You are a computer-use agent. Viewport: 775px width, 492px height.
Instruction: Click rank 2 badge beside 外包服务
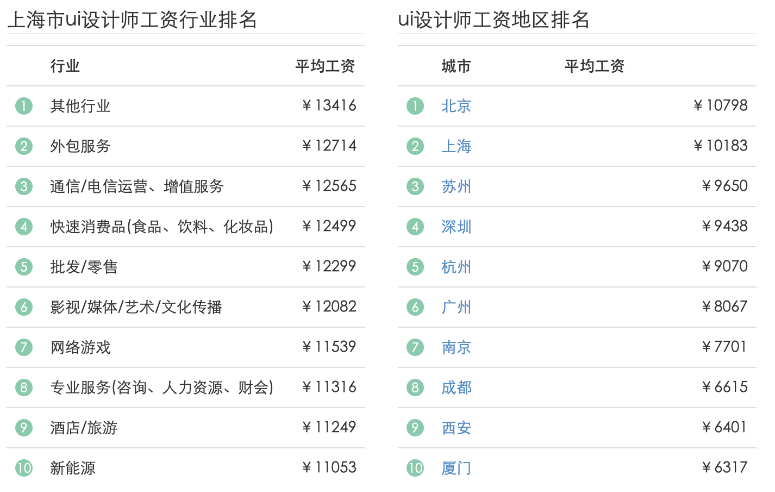point(25,146)
